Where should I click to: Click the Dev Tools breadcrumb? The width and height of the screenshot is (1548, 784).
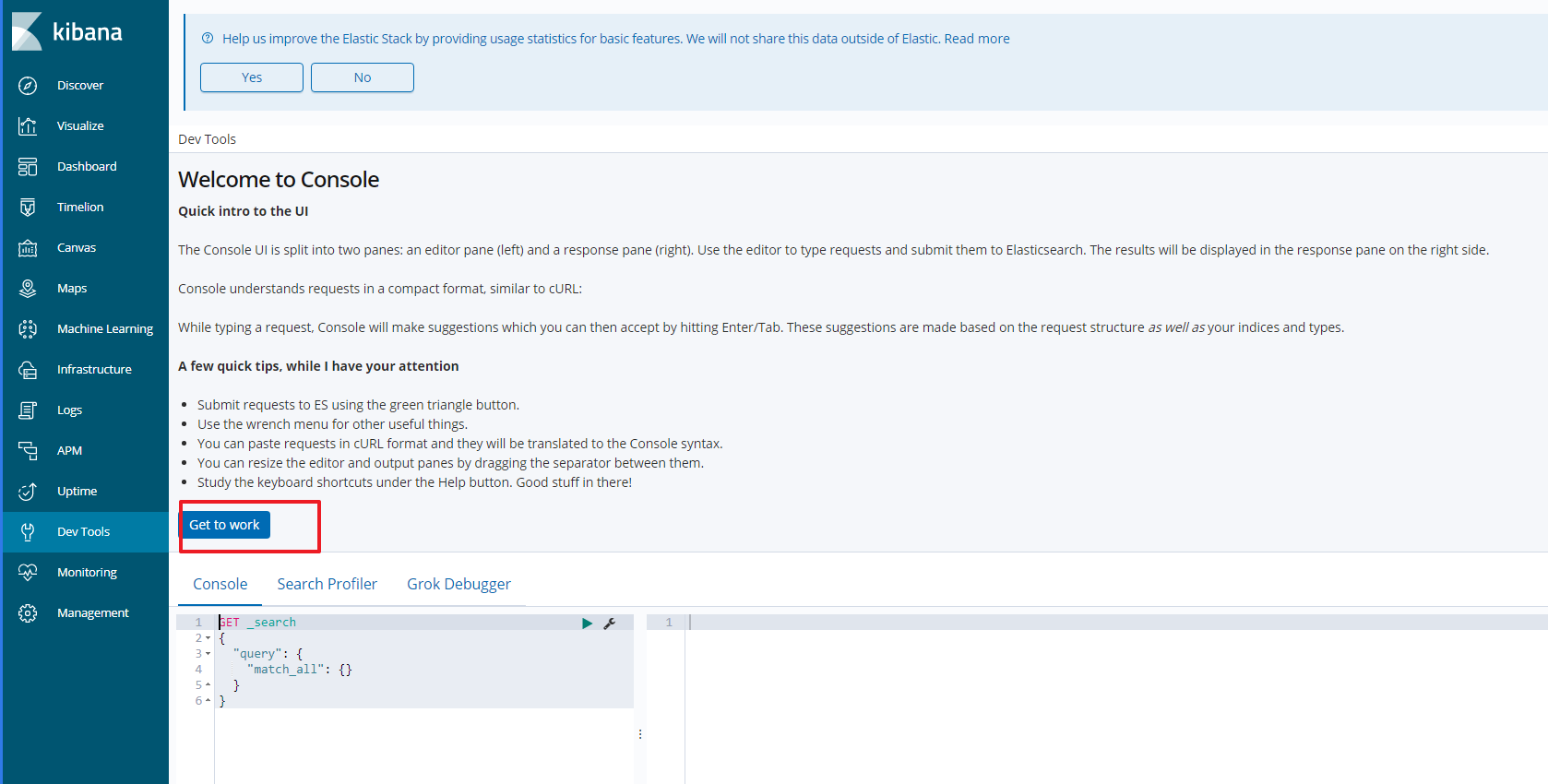[207, 139]
